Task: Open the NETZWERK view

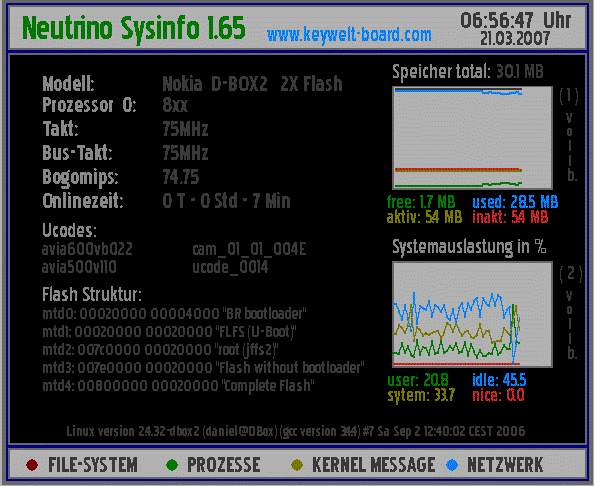Action: pos(505,465)
